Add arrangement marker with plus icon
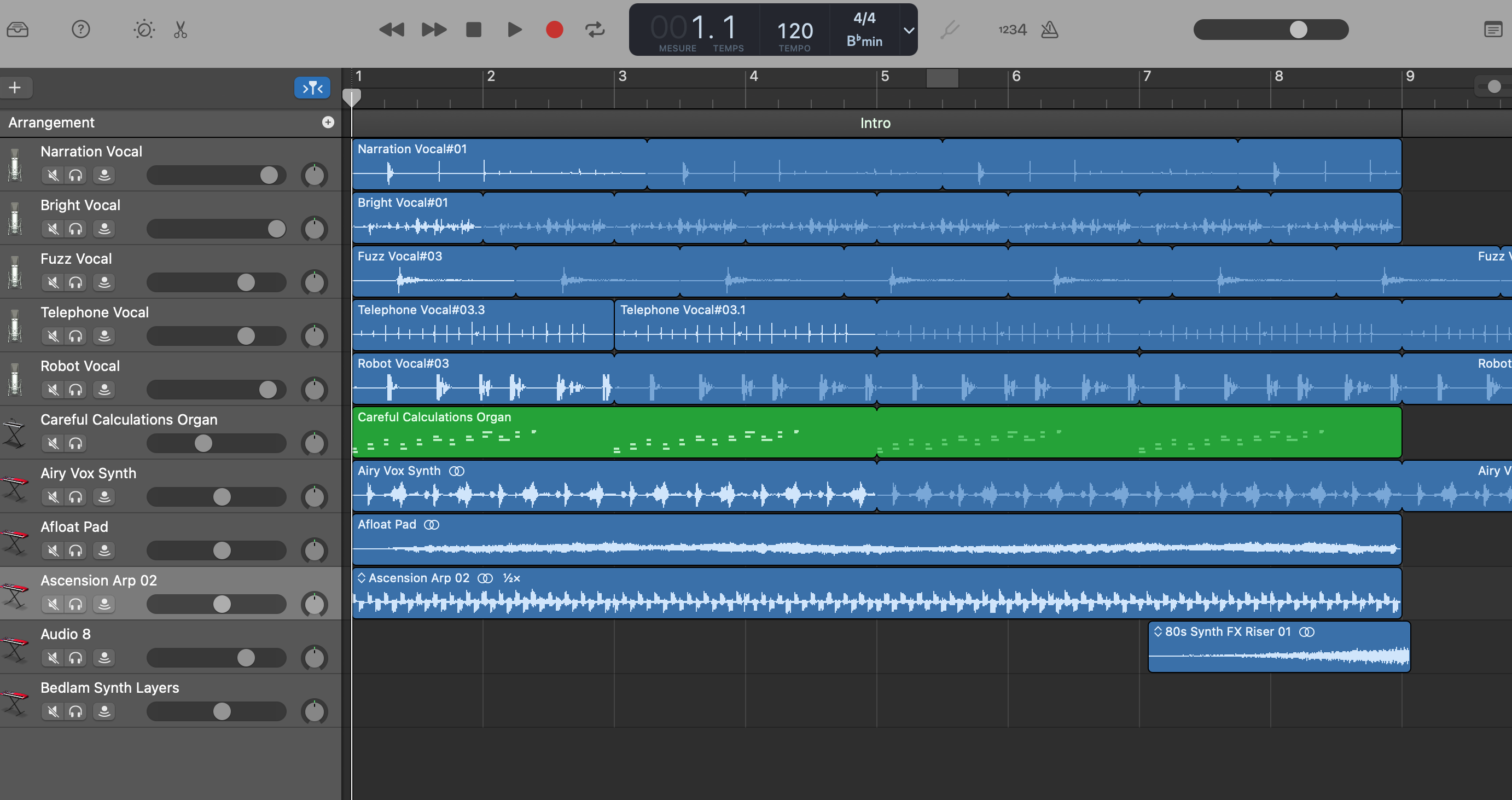Viewport: 1512px width, 800px height. pos(328,122)
